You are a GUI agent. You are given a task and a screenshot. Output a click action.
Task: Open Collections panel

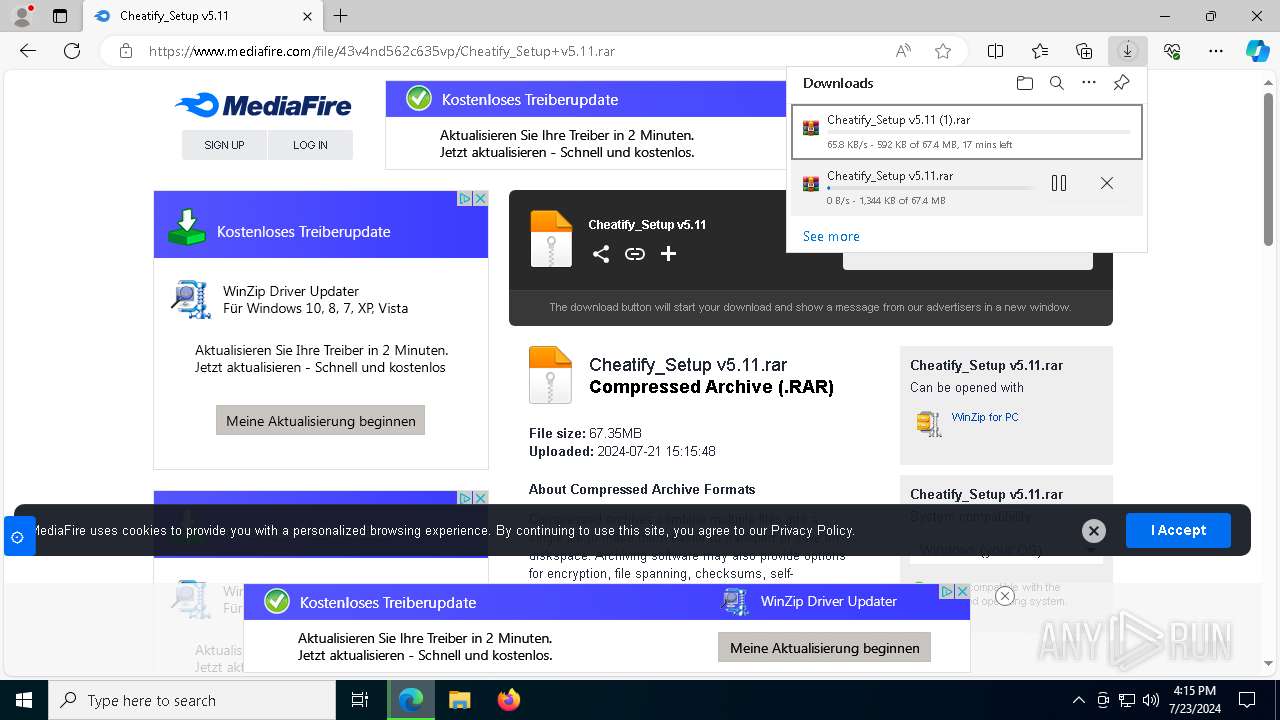(x=1084, y=51)
